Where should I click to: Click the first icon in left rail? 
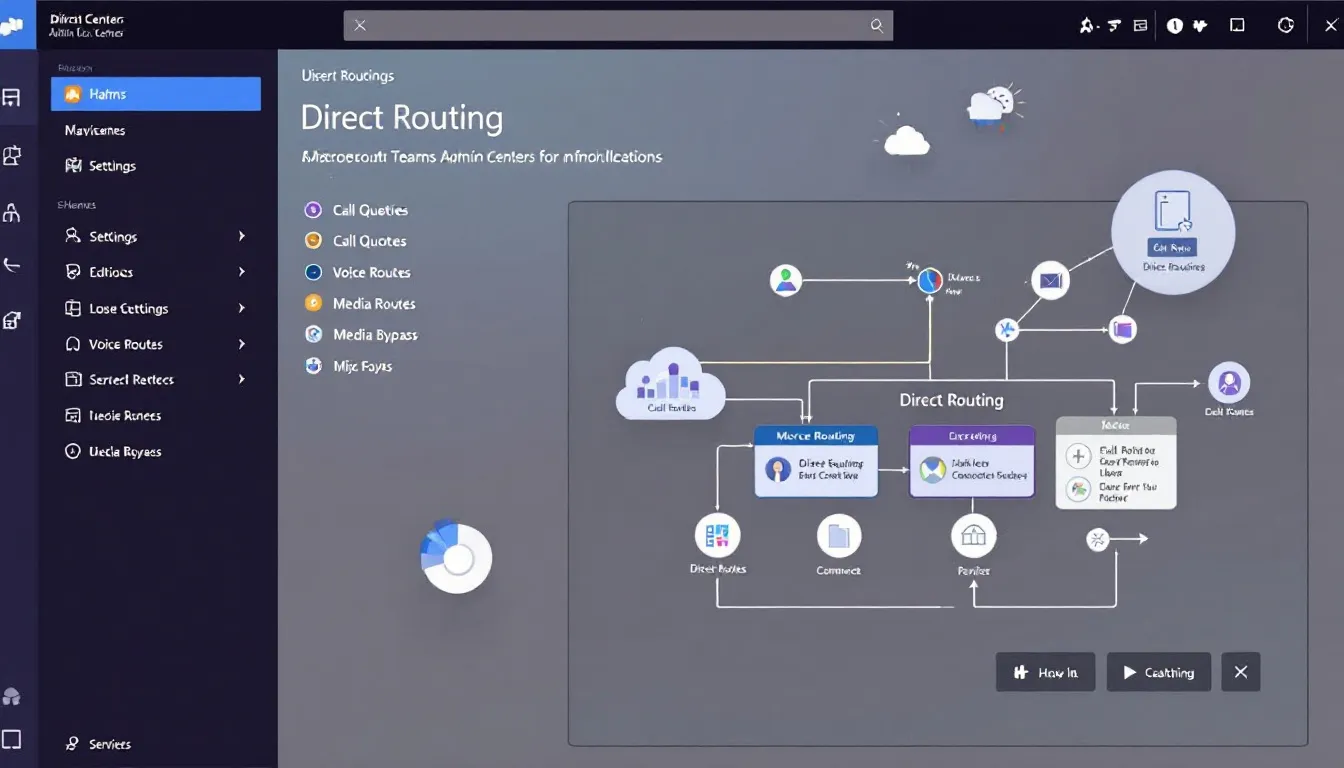(12, 98)
